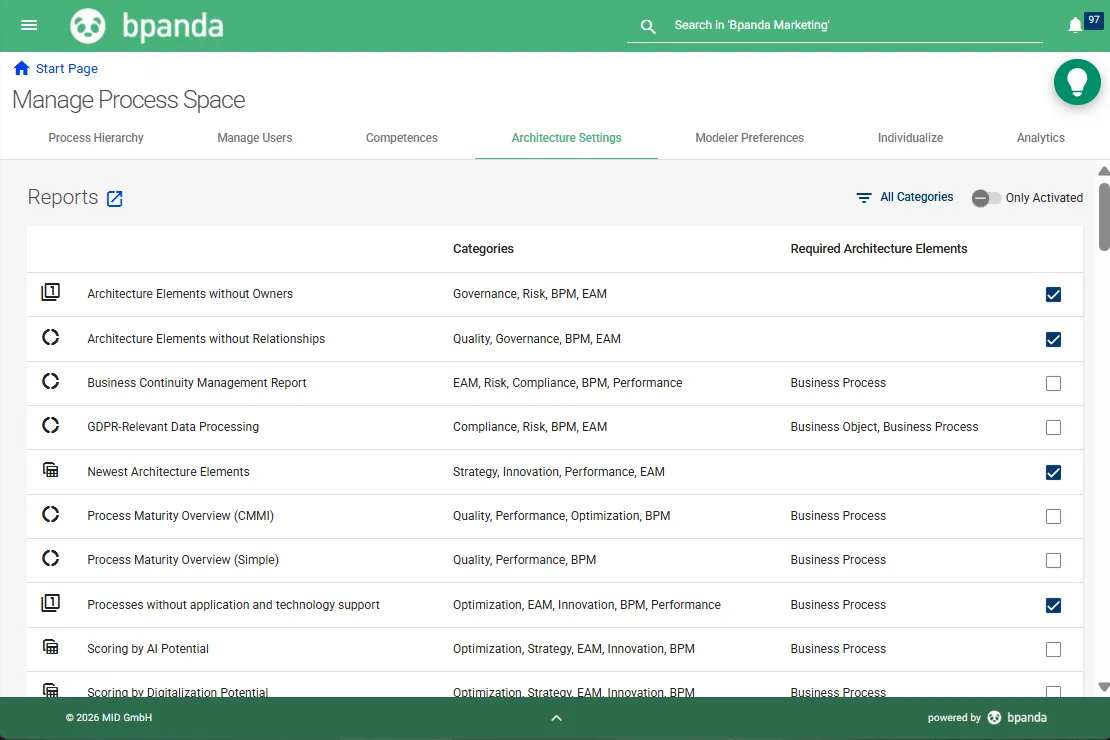Open the lightbulb help button
Image resolution: width=1110 pixels, height=740 pixels.
pos(1077,84)
